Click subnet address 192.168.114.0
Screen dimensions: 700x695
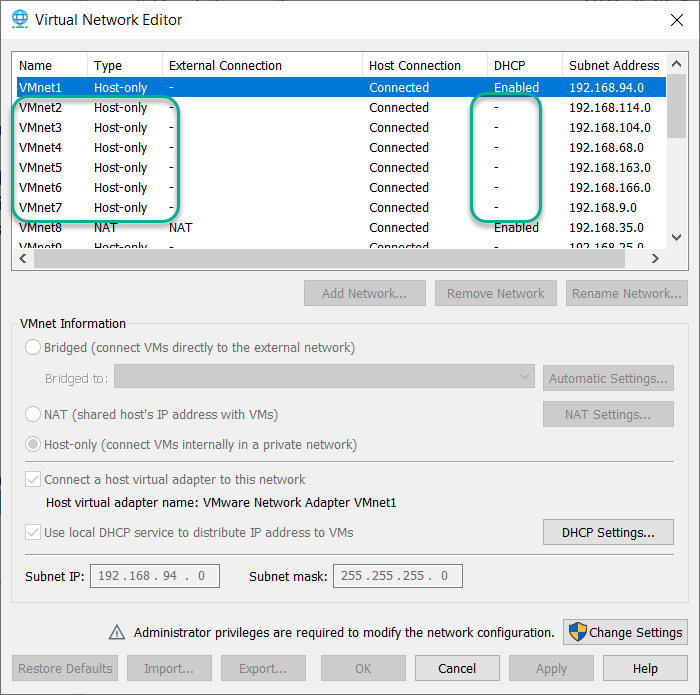610,108
